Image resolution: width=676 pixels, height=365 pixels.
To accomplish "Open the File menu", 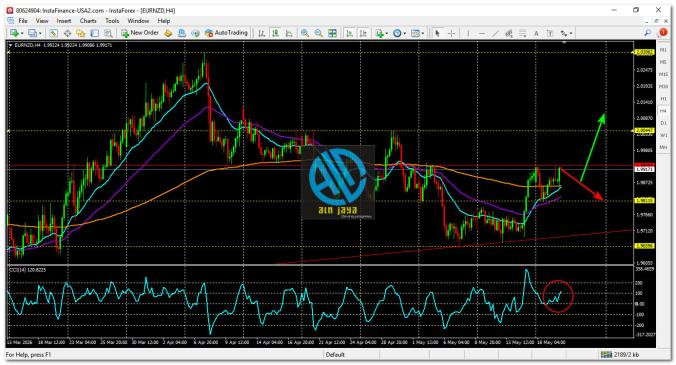I will (x=22, y=21).
